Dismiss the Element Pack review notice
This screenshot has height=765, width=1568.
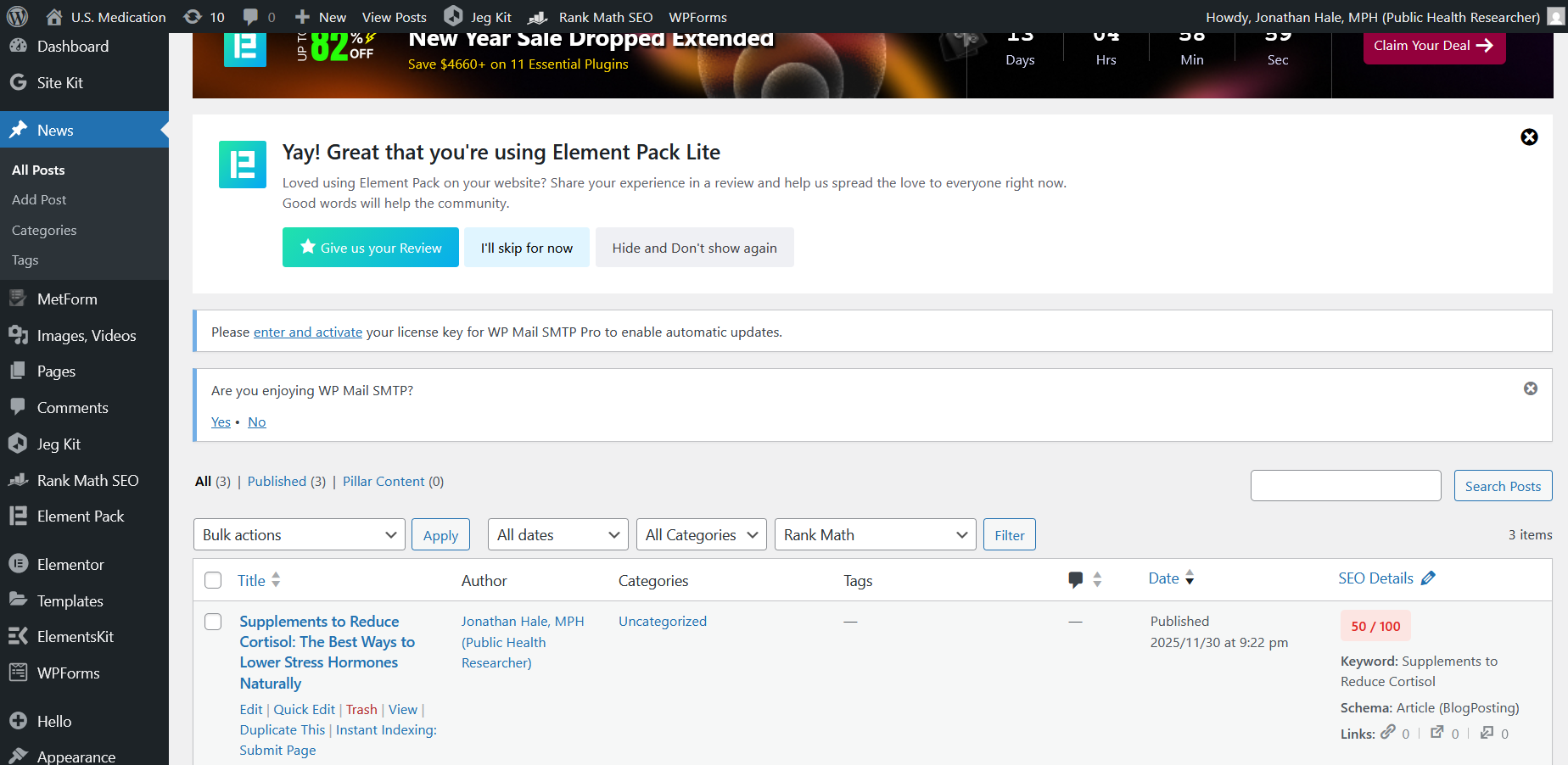[1529, 137]
